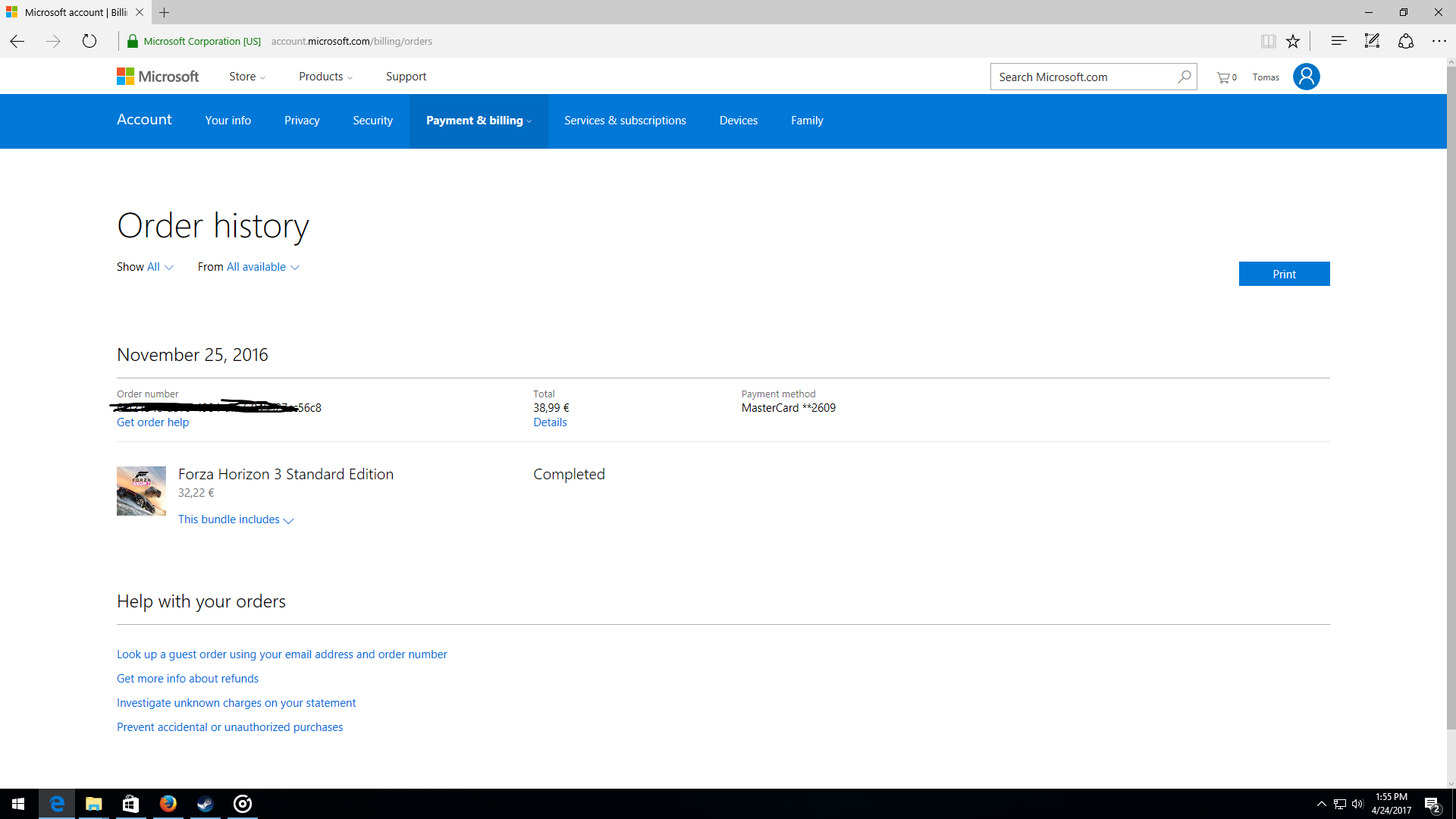Click the system tray volume icon
The height and width of the screenshot is (819, 1456).
[x=1357, y=804]
